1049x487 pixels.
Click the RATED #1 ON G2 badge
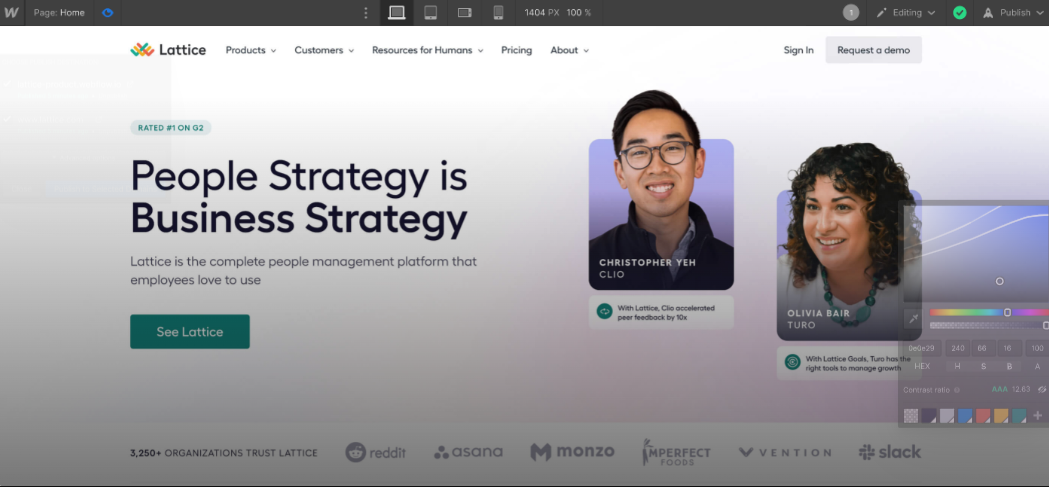(x=171, y=128)
